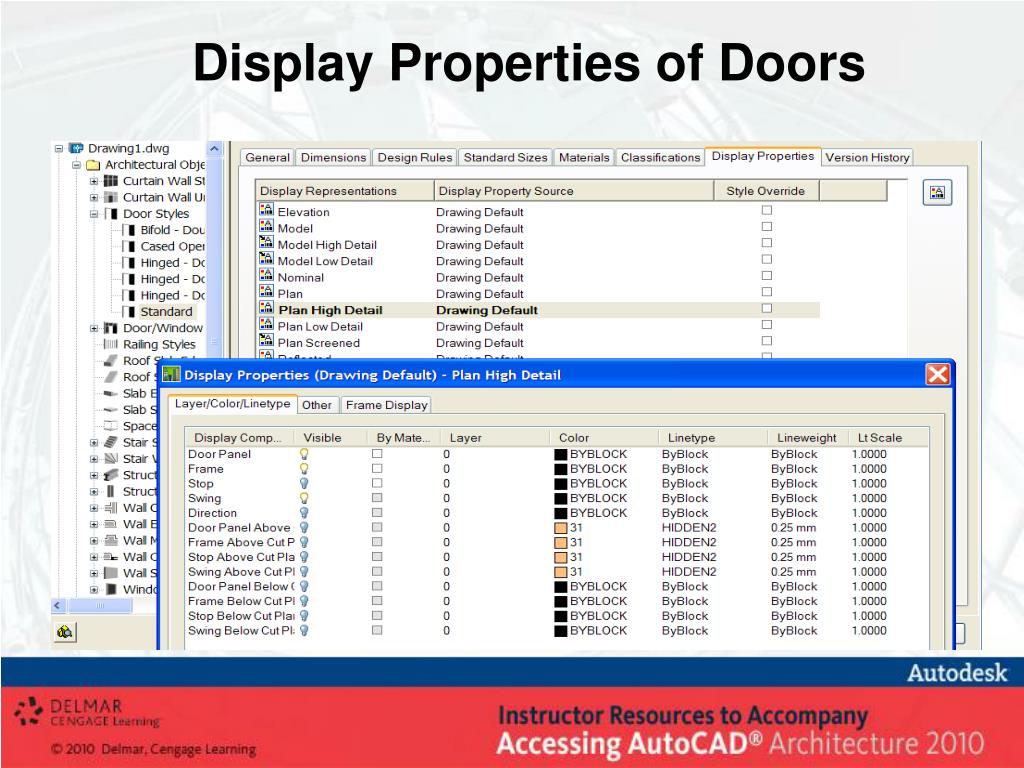Check Style Override for Plan Screened
The height and width of the screenshot is (768, 1024).
[x=767, y=341]
